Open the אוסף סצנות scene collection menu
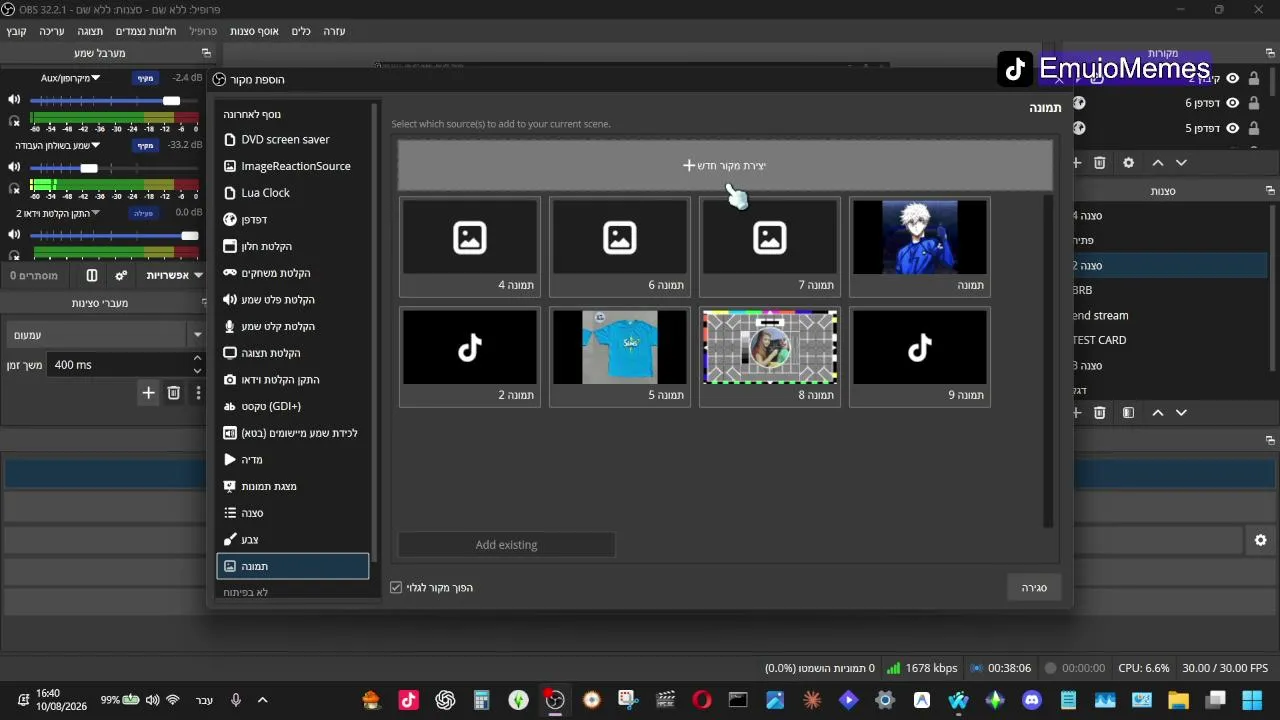The height and width of the screenshot is (720, 1280). [x=255, y=31]
